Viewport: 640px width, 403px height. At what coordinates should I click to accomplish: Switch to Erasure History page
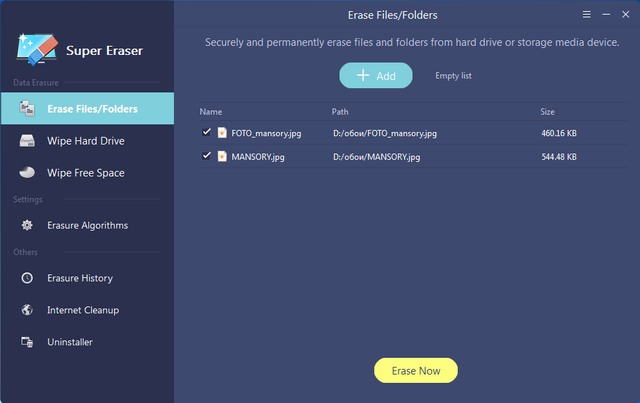point(80,278)
